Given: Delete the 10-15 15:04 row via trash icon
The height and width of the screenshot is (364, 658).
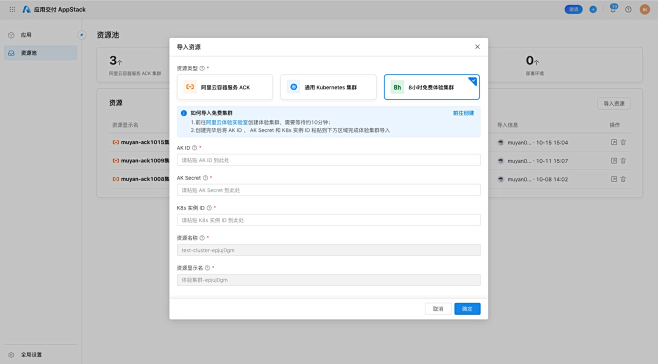Looking at the screenshot, I should coord(623,142).
